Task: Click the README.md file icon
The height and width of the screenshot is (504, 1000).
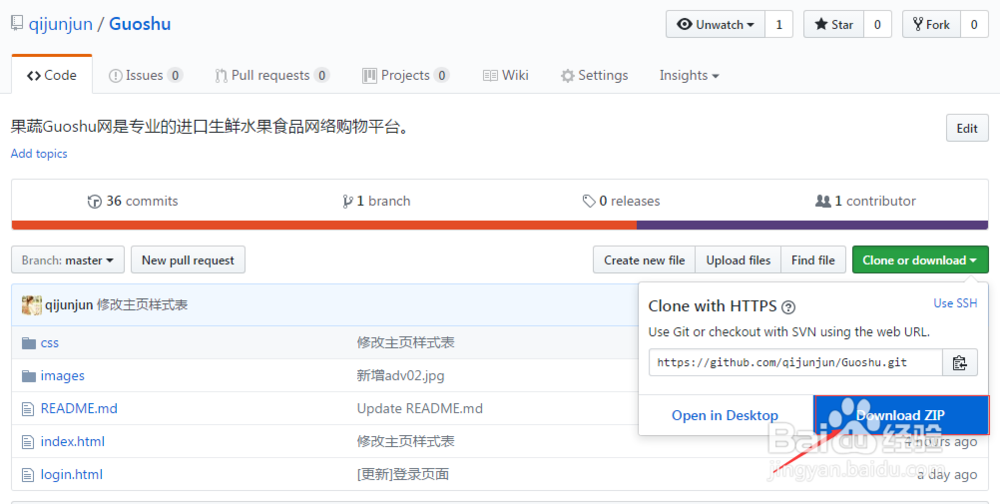Action: tap(27, 409)
